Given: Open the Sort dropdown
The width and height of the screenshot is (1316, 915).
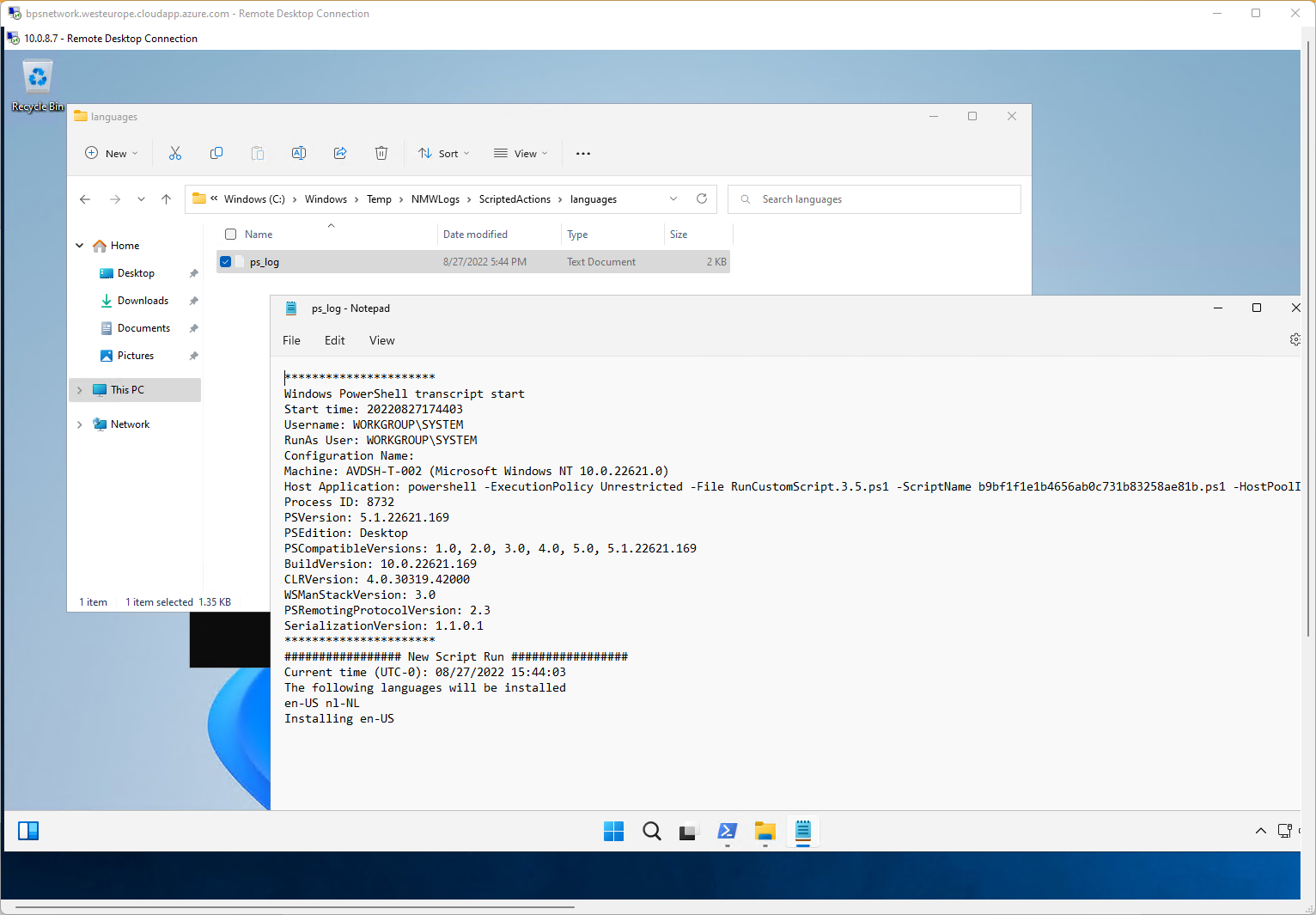Looking at the screenshot, I should click(x=443, y=153).
